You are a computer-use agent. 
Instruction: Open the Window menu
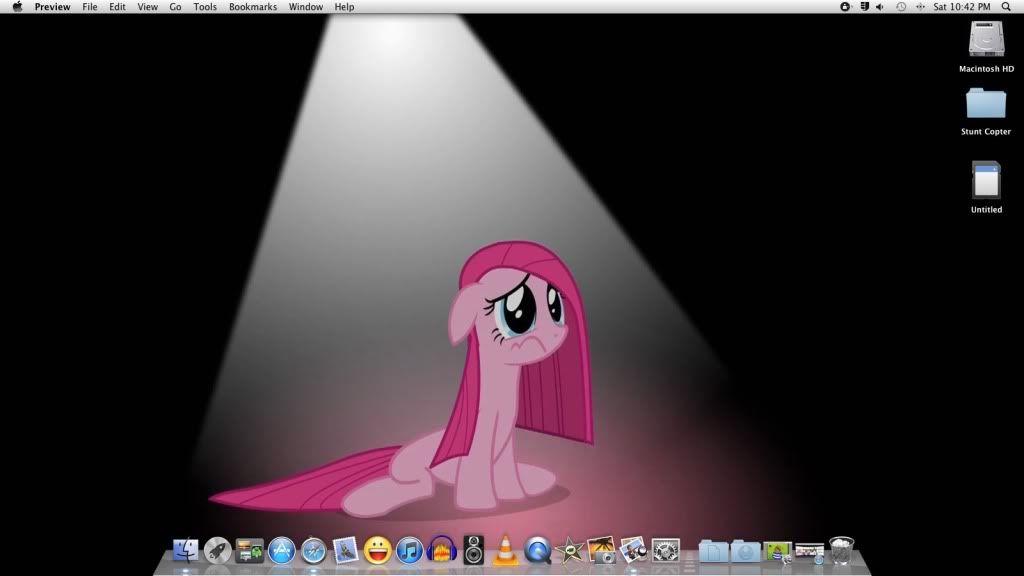pos(306,7)
